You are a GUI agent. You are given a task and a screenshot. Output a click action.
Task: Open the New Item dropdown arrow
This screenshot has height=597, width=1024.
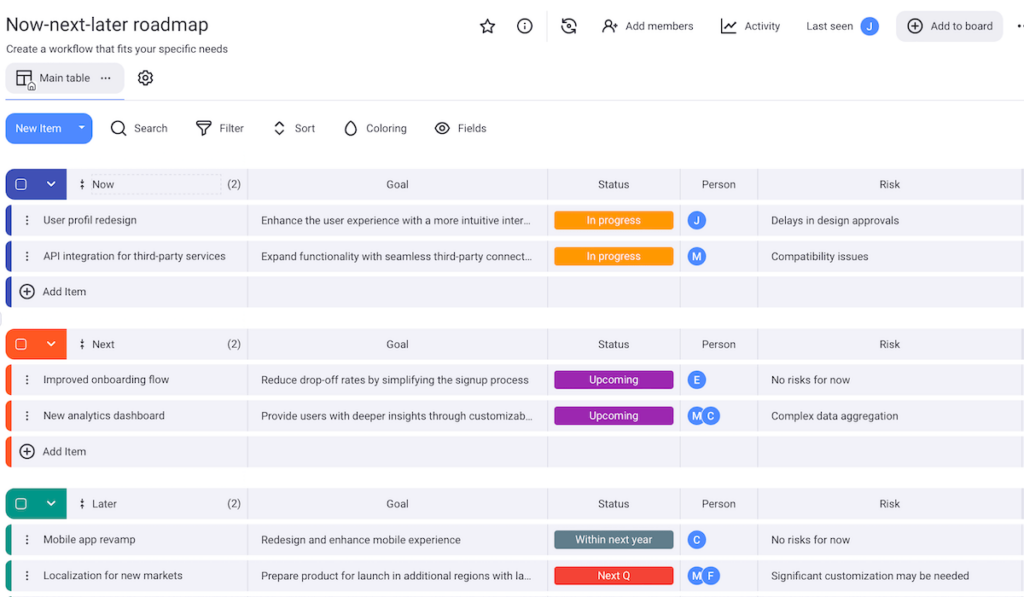[79, 128]
